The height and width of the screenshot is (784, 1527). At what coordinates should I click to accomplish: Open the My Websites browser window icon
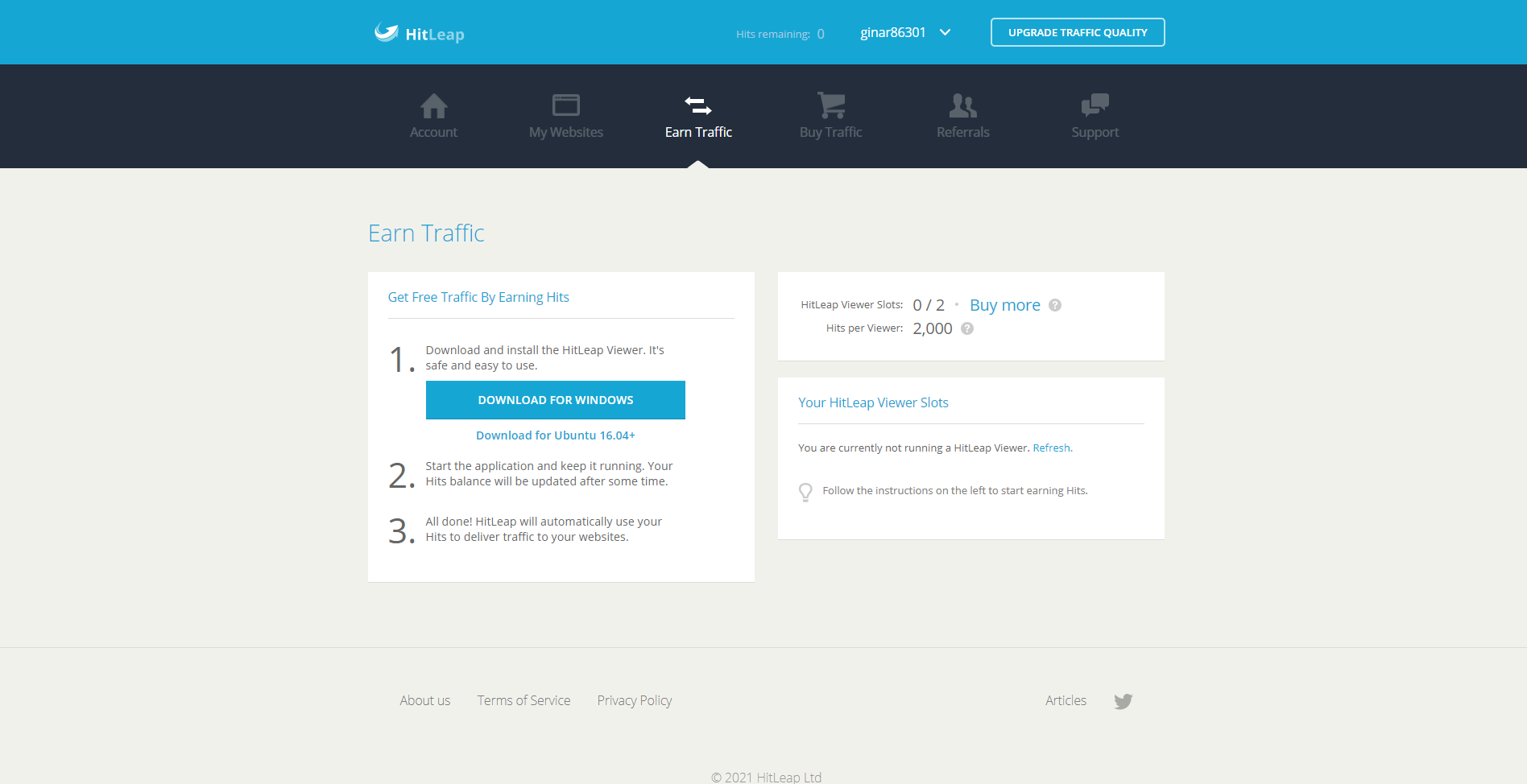point(565,105)
